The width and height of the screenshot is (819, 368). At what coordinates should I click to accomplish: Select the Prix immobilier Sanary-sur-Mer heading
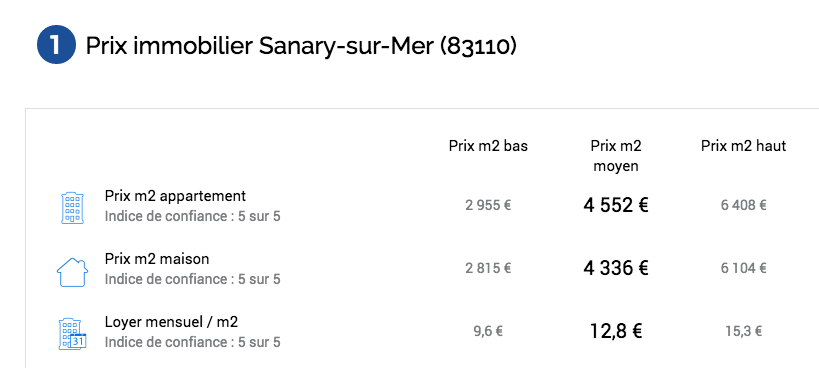coord(301,46)
